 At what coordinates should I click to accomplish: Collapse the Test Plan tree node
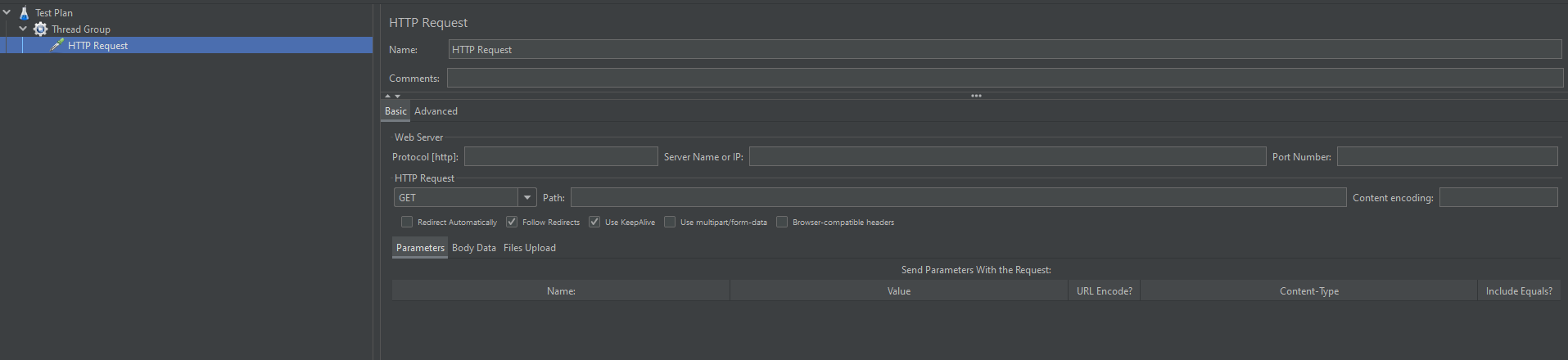pyautogui.click(x=7, y=12)
